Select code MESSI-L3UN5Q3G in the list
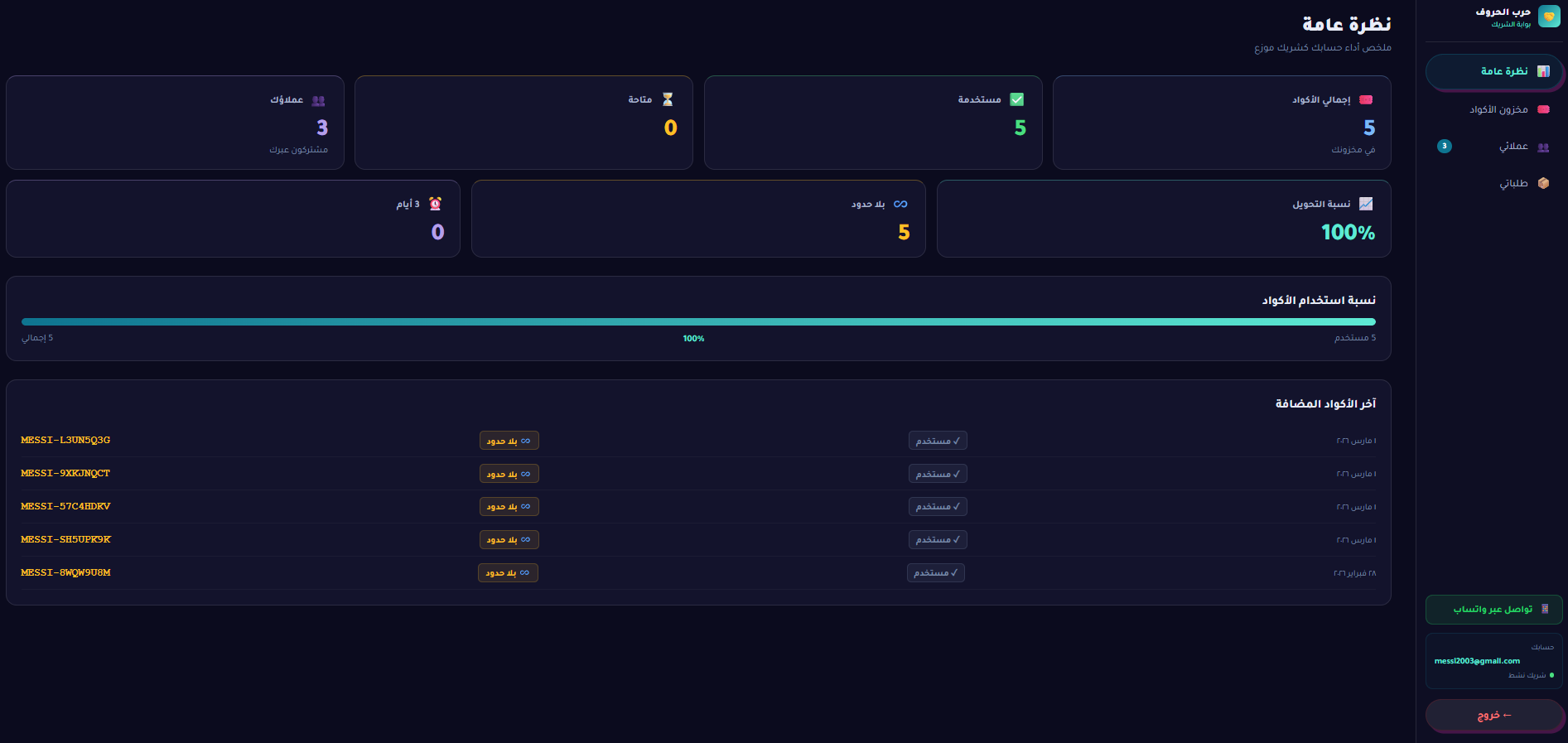1568x743 pixels. tap(65, 441)
